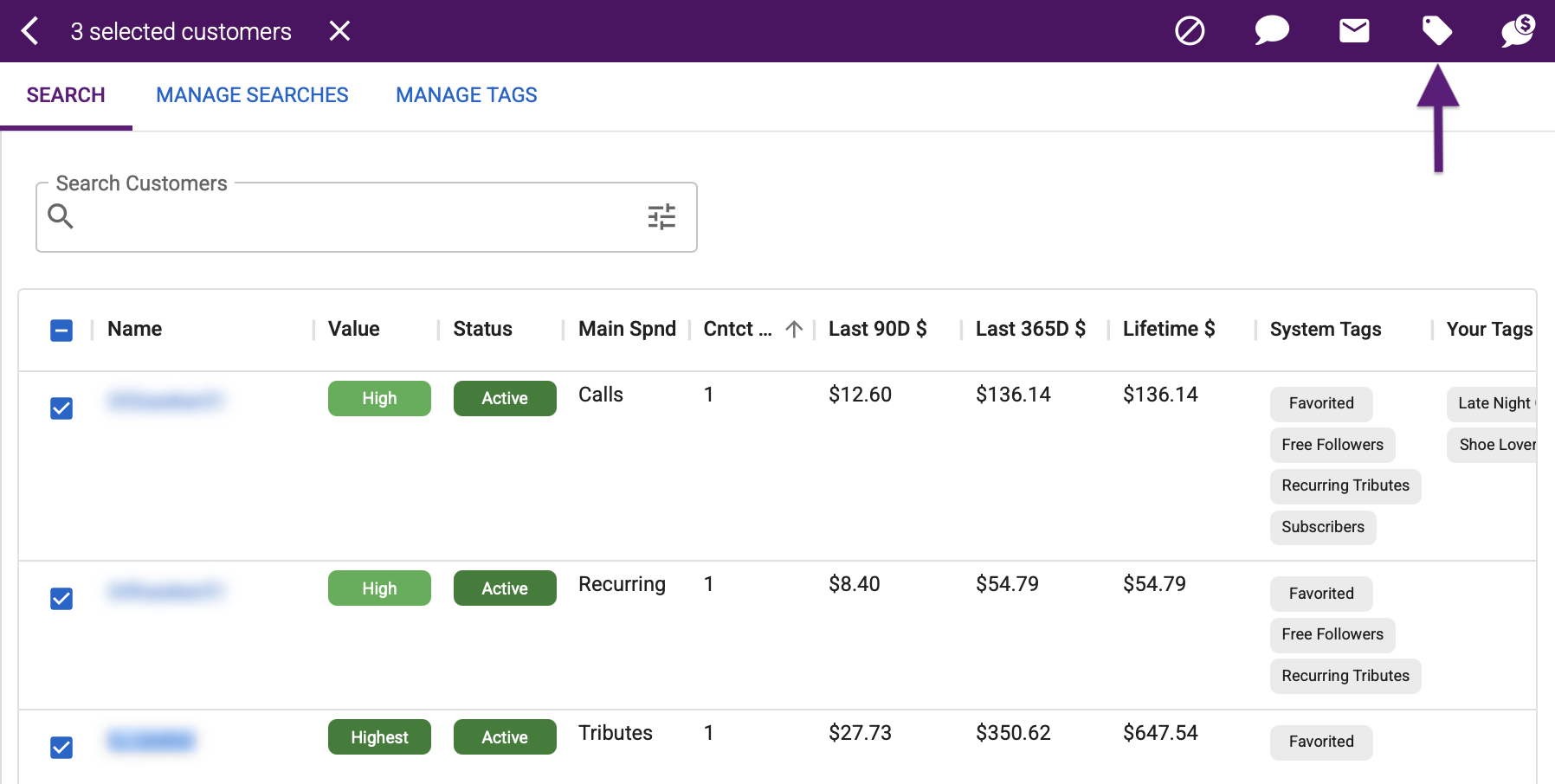Viewport: 1555px width, 784px height.
Task: Toggle the select-all header checkbox
Action: coord(61,331)
